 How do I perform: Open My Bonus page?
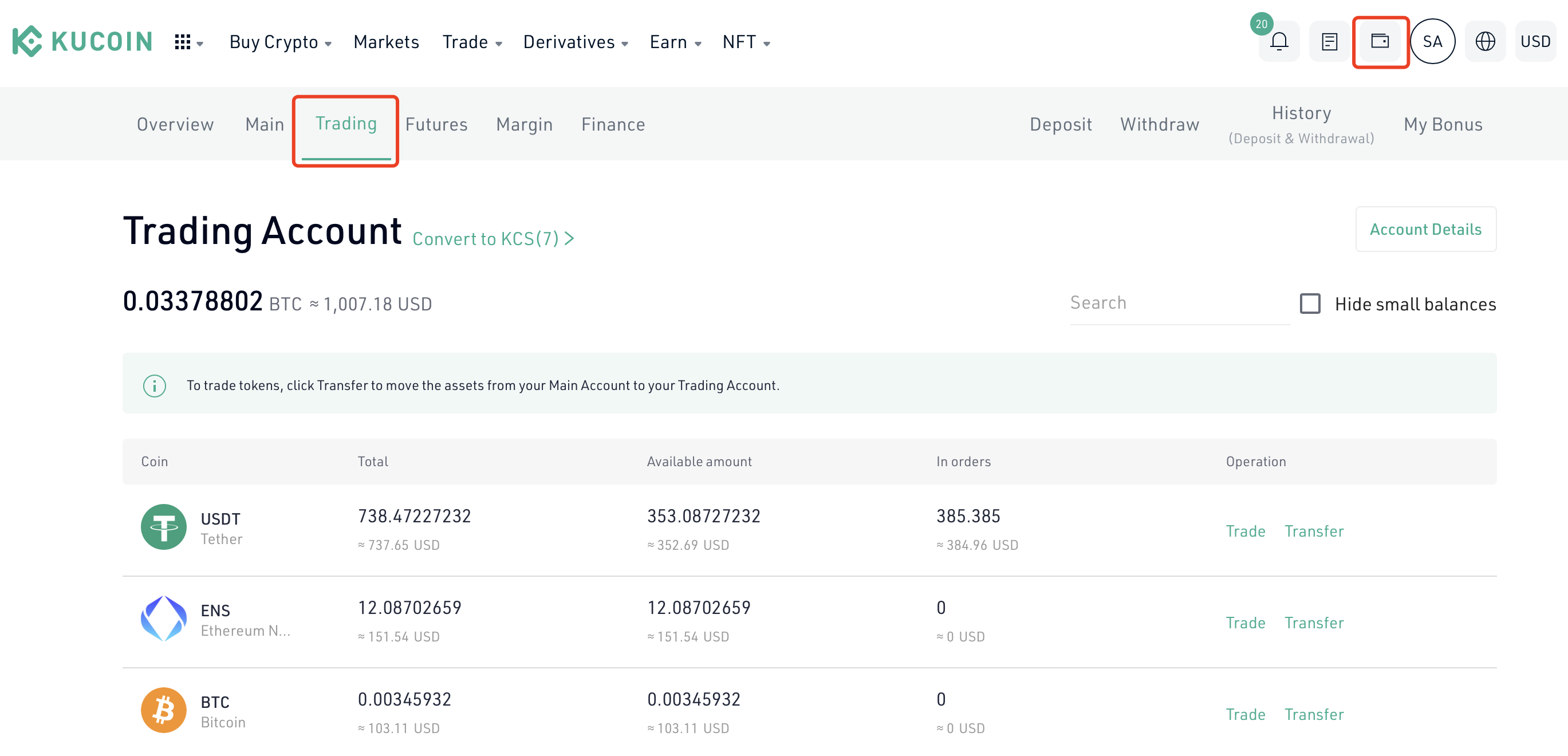point(1443,124)
